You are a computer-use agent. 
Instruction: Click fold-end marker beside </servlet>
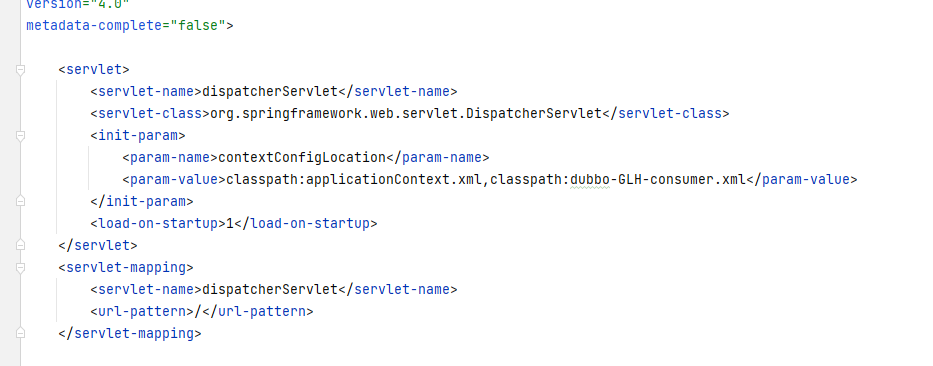pyautogui.click(x=20, y=245)
